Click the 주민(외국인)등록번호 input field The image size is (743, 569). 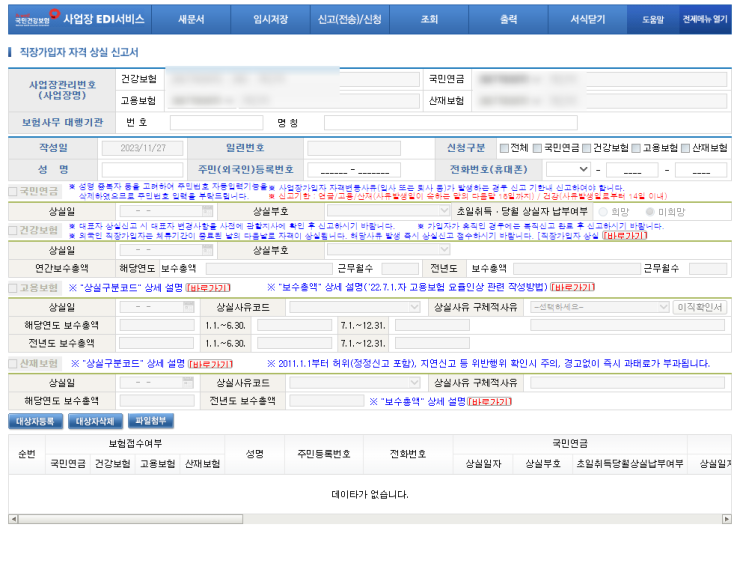point(354,170)
